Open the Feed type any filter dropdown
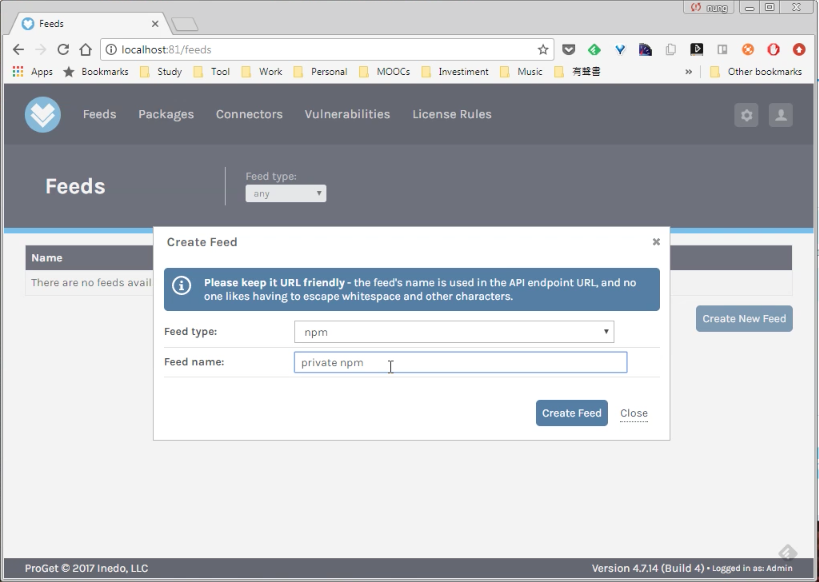This screenshot has width=819, height=582. coord(286,193)
